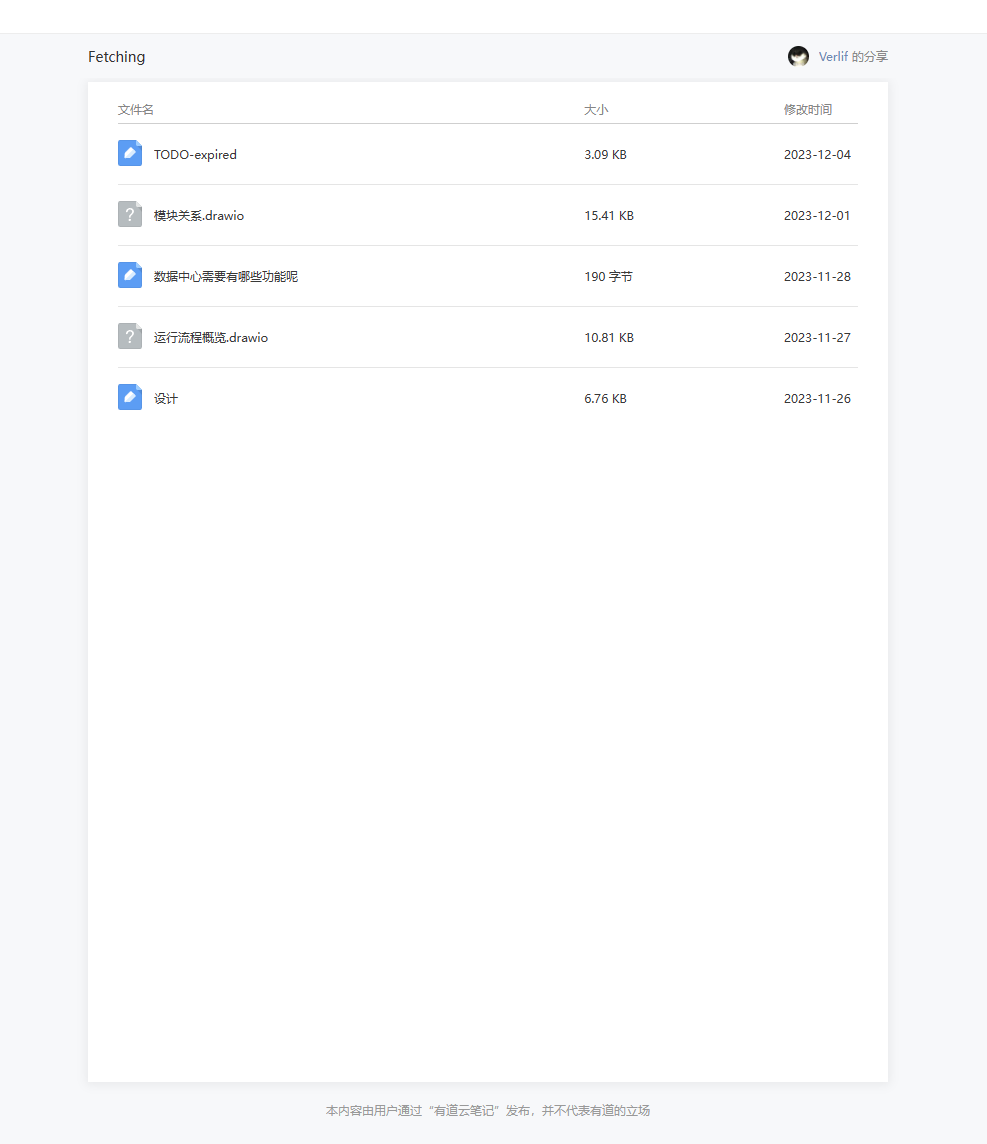Click the 大小 column header
Screen dimensions: 987x1144
(596, 110)
